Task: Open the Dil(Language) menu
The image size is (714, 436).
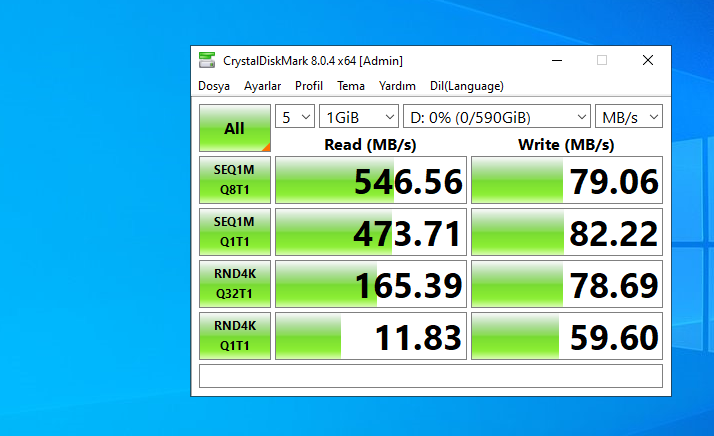Action: point(467,86)
